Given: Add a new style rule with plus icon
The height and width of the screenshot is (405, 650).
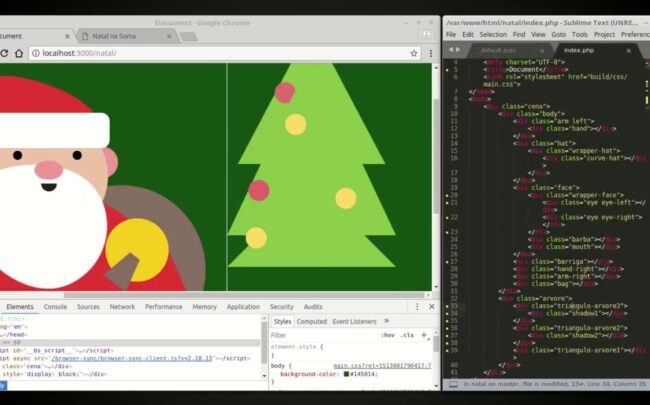Looking at the screenshot, I should click(424, 335).
